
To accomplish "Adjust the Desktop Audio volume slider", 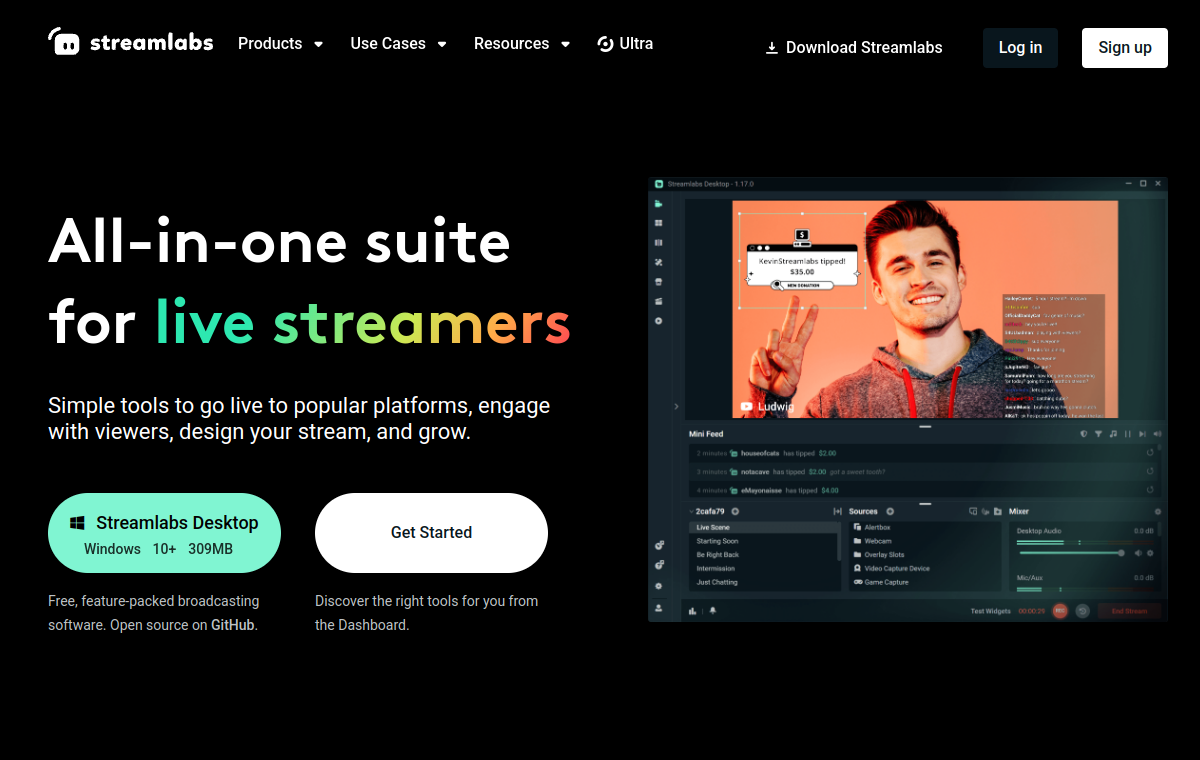I will click(1072, 553).
